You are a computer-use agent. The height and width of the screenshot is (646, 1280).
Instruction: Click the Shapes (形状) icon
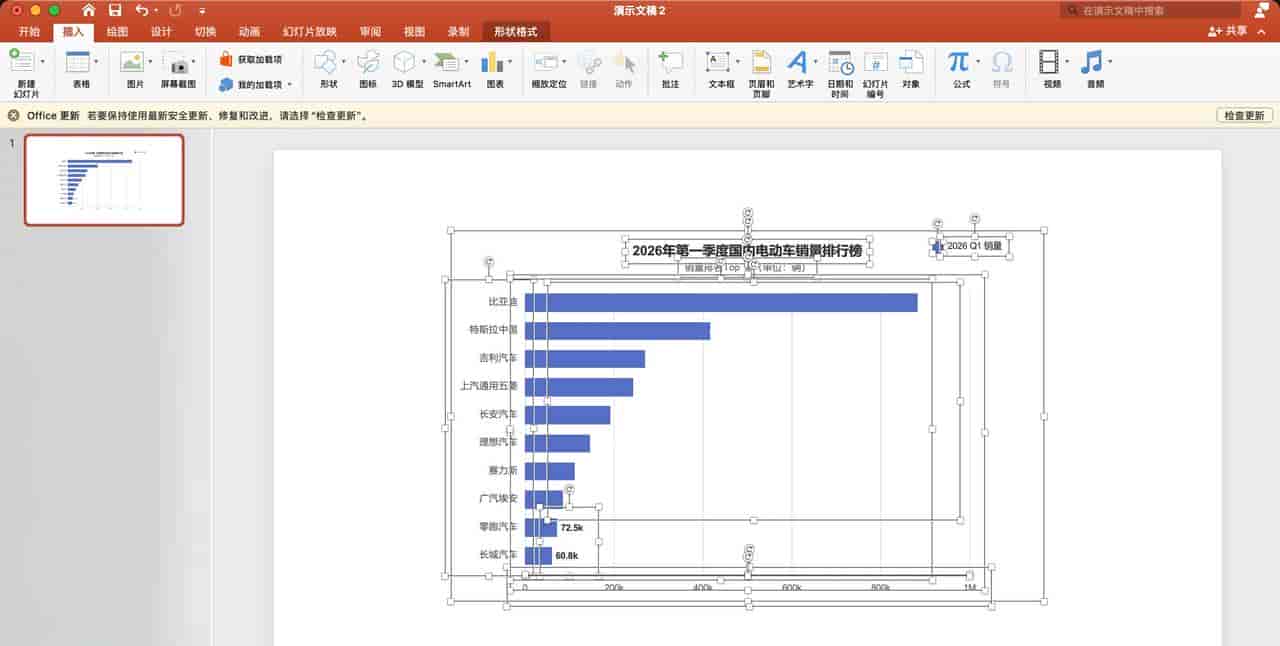pos(327,62)
